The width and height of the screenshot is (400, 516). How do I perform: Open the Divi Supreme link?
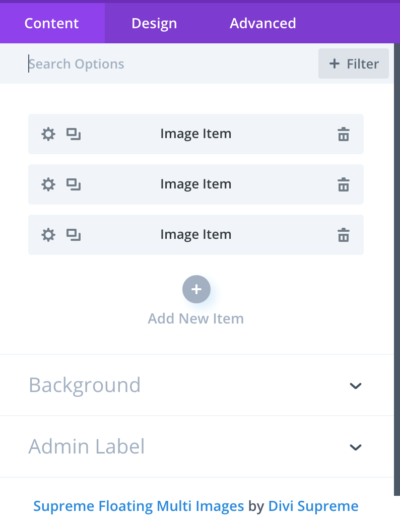coord(313,506)
